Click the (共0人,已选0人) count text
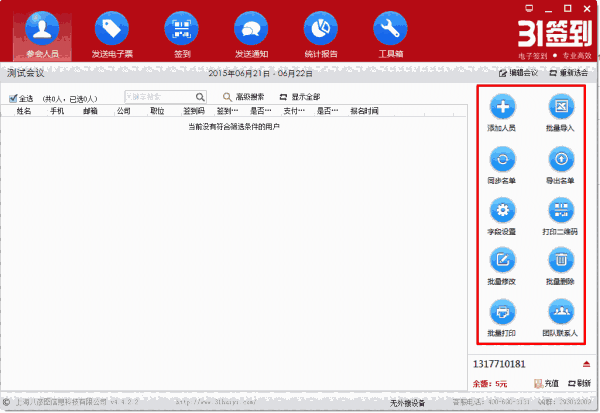The height and width of the screenshot is (413, 600). (x=70, y=99)
